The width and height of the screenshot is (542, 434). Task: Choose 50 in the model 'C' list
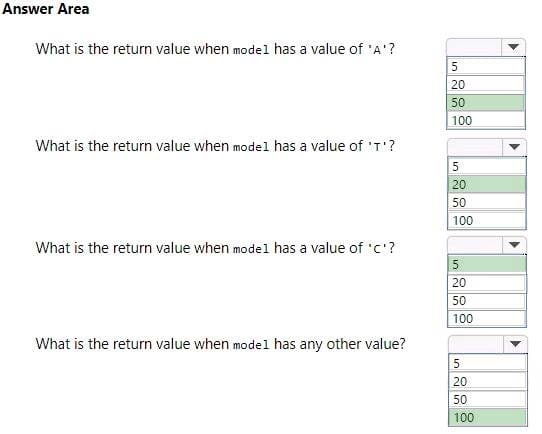coord(487,301)
